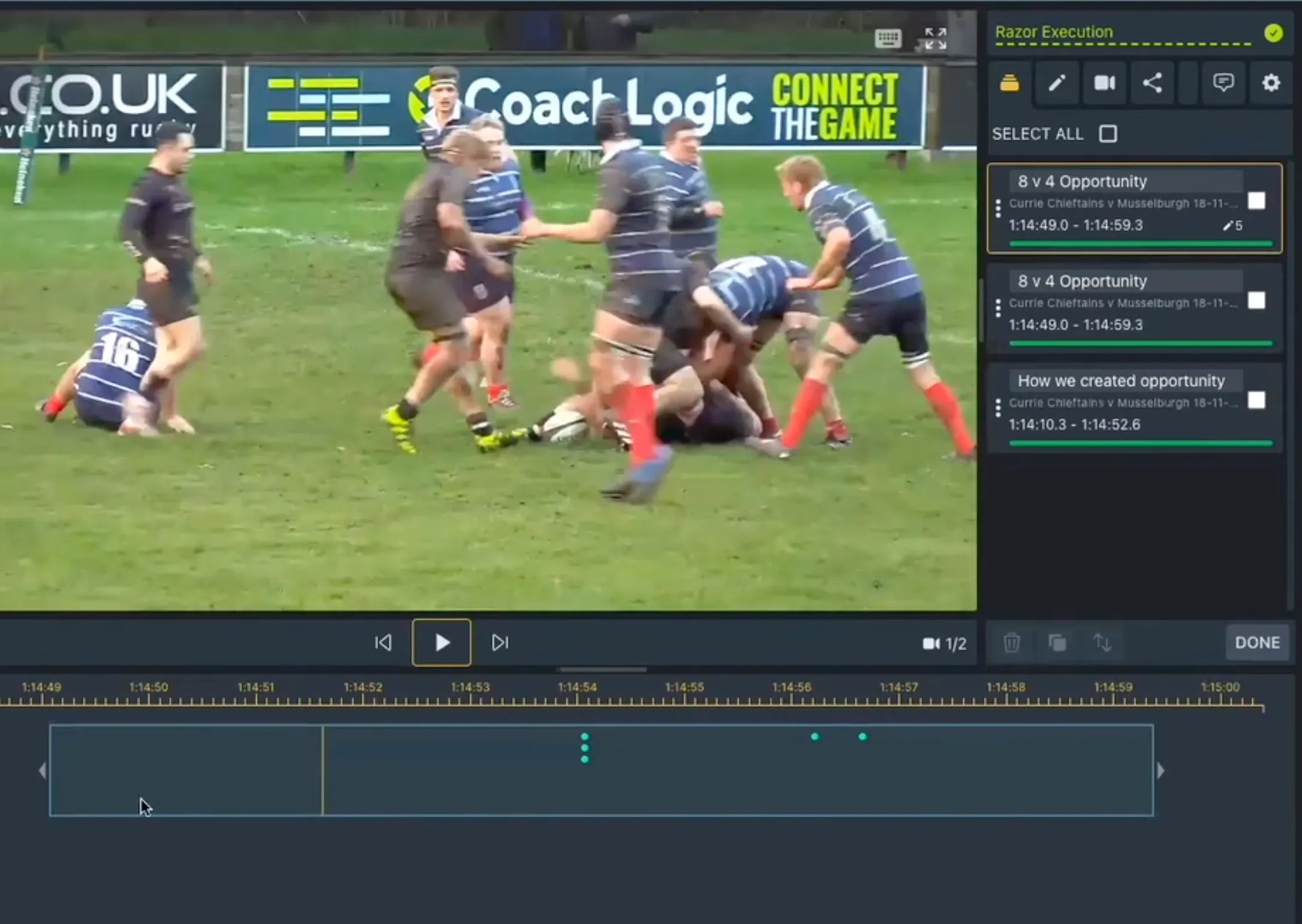Click the duplicate clips icon

(1057, 643)
